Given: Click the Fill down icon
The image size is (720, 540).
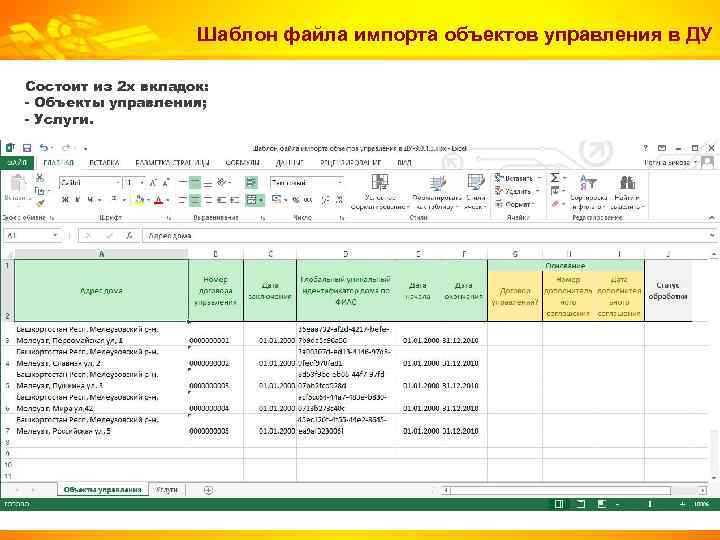Looking at the screenshot, I should click(x=555, y=190).
